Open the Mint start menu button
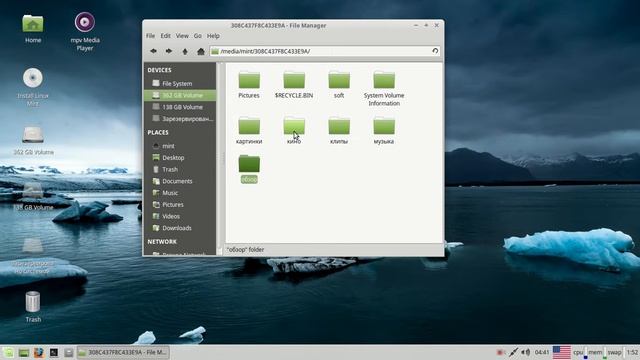This screenshot has width=640, height=360. tap(8, 352)
